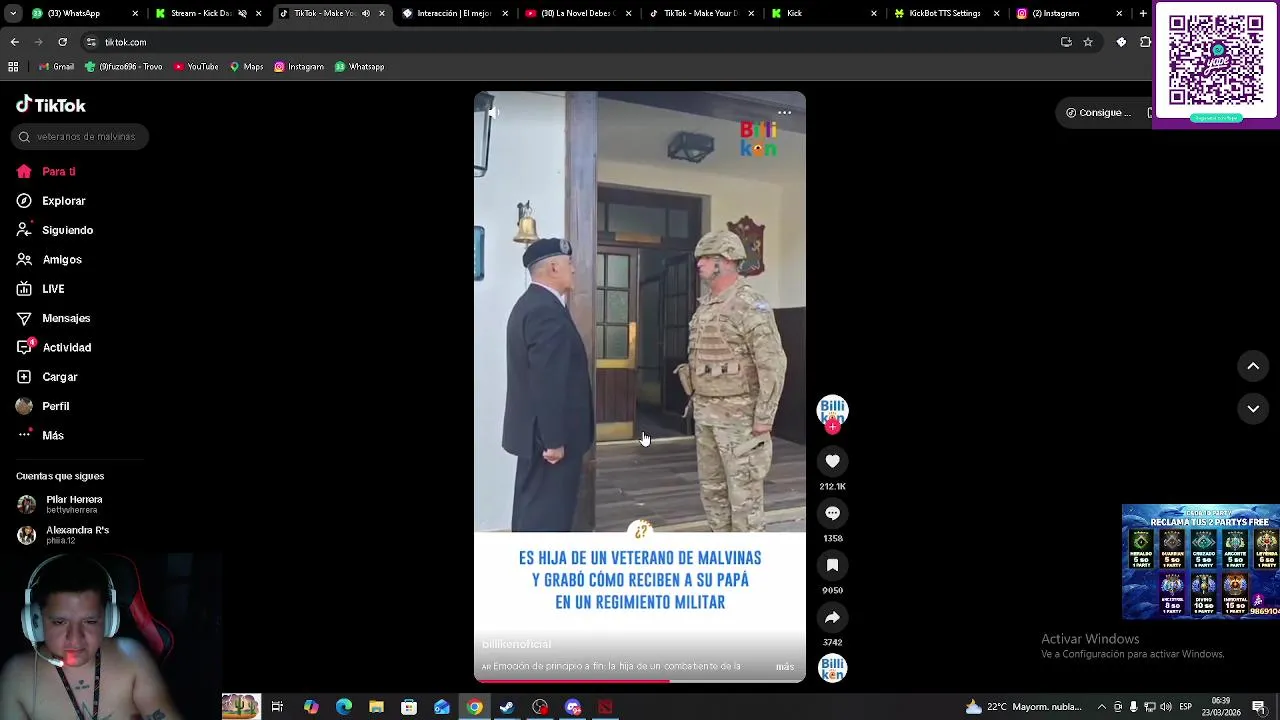Screen dimensions: 1280x720
Task: Mute the active TikTok tab audio icon
Action: tap(365, 14)
